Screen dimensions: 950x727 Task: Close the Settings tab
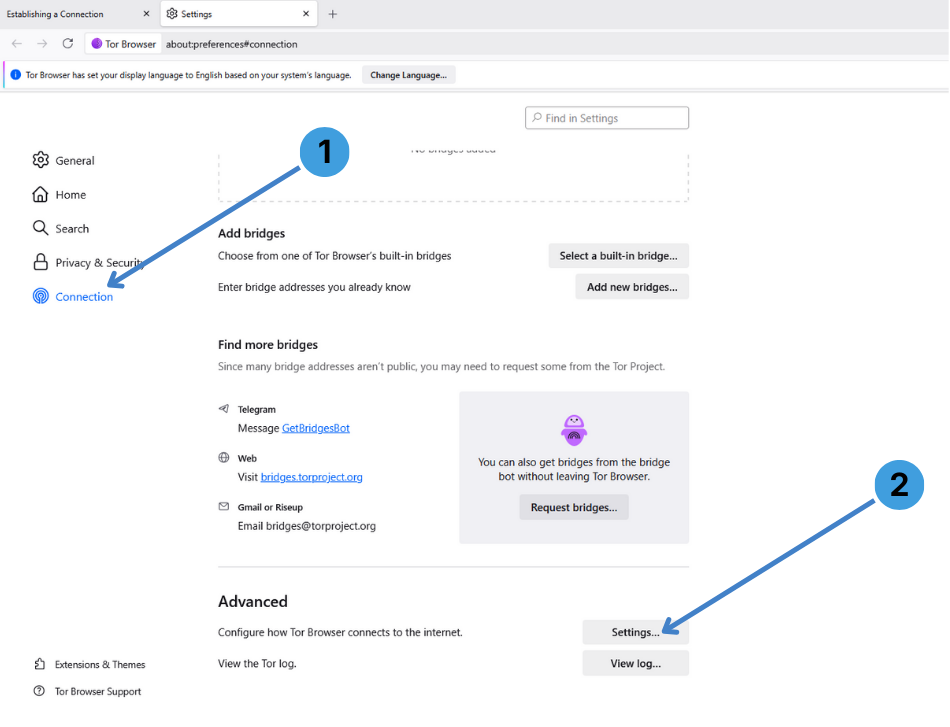pos(306,14)
